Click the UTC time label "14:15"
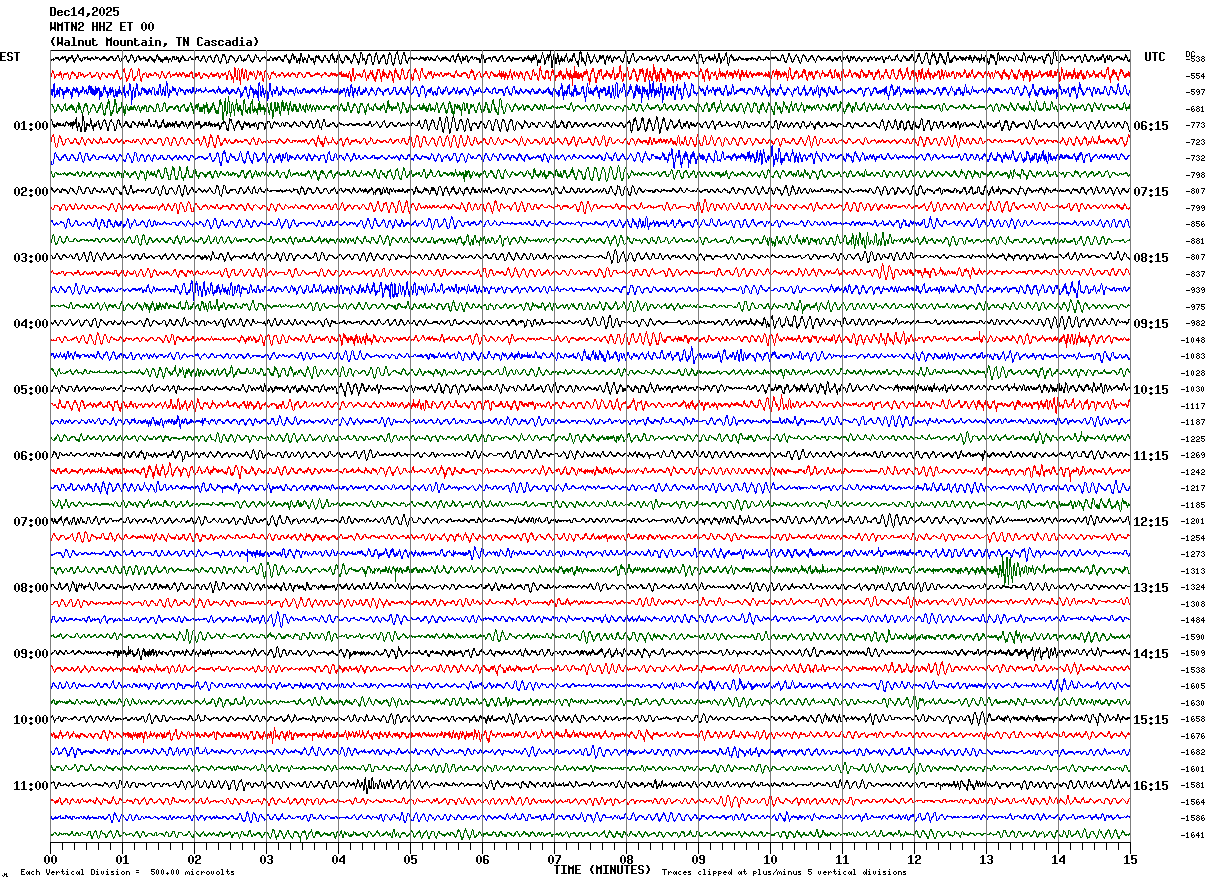This screenshot has width=1210, height=886. pos(1151,654)
